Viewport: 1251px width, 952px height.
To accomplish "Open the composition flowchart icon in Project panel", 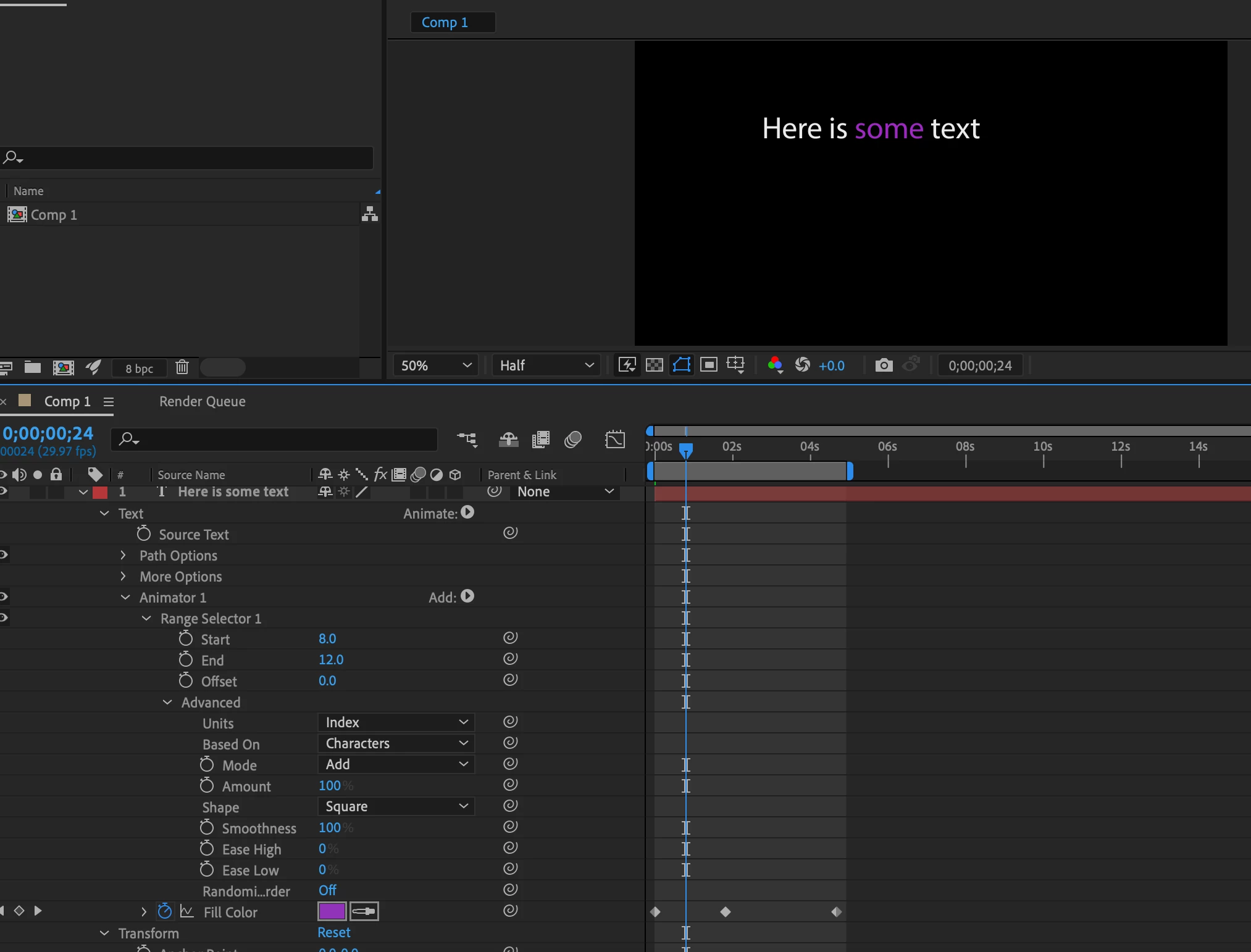I will (369, 214).
